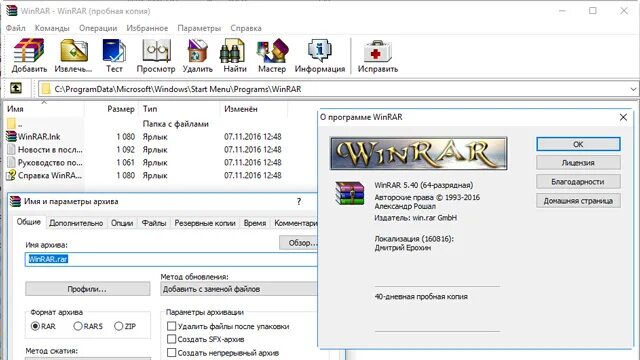Viewport: 640px width, 360px height.
Task: Click the Папка с файлами type cell
Action: coord(176,123)
